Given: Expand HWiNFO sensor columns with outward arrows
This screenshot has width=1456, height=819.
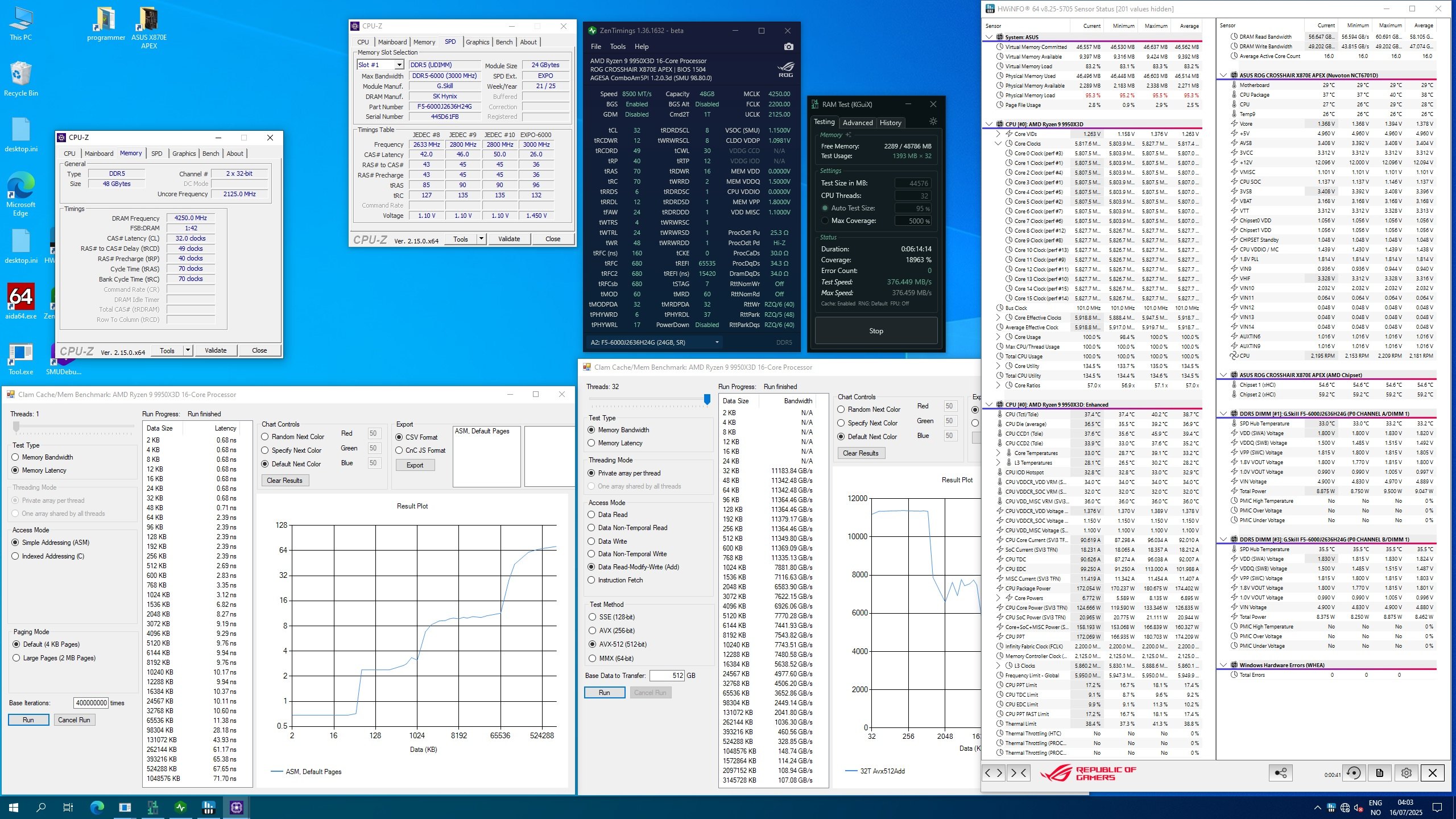Looking at the screenshot, I should 994,773.
